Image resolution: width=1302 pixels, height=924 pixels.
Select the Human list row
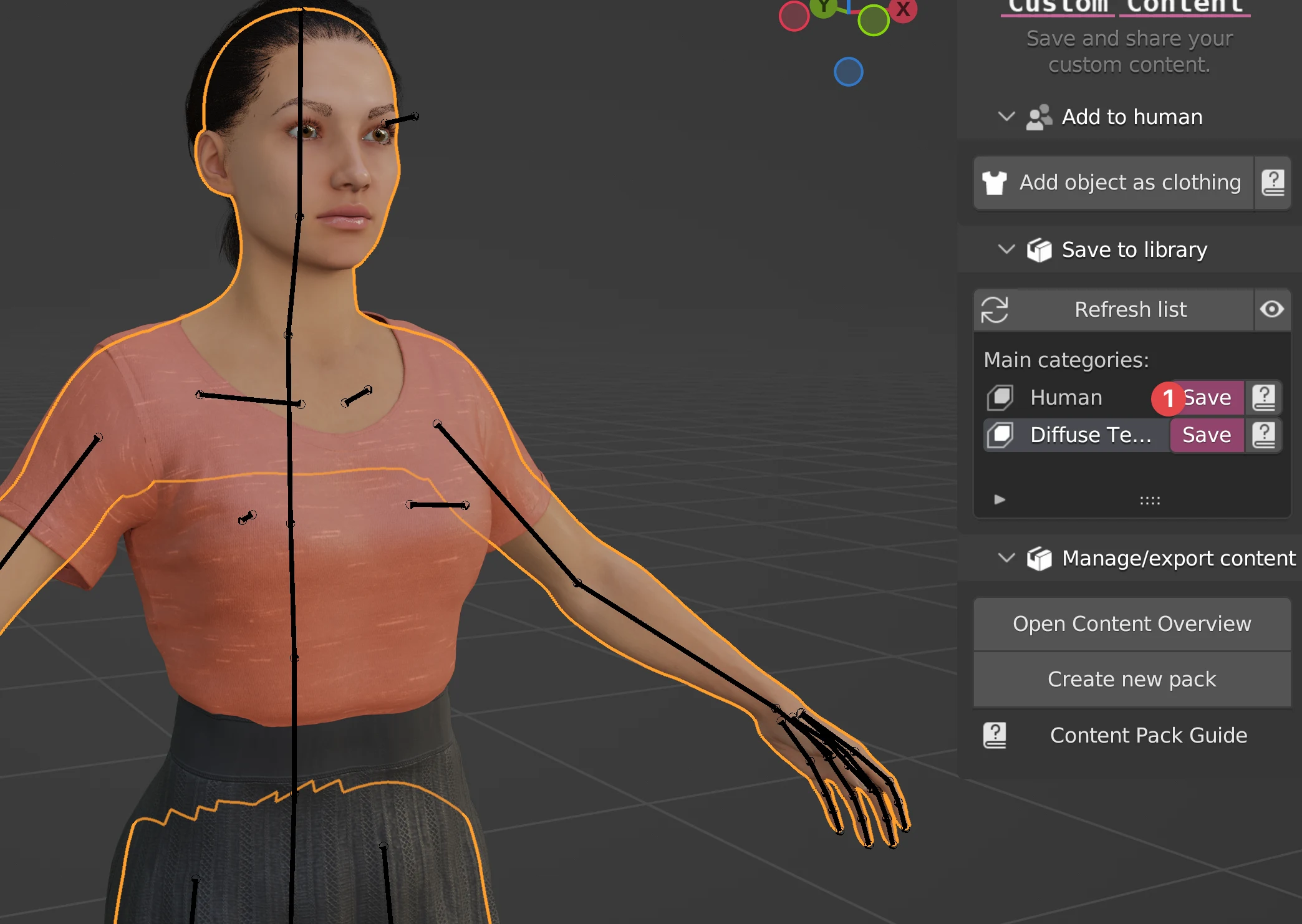1076,398
